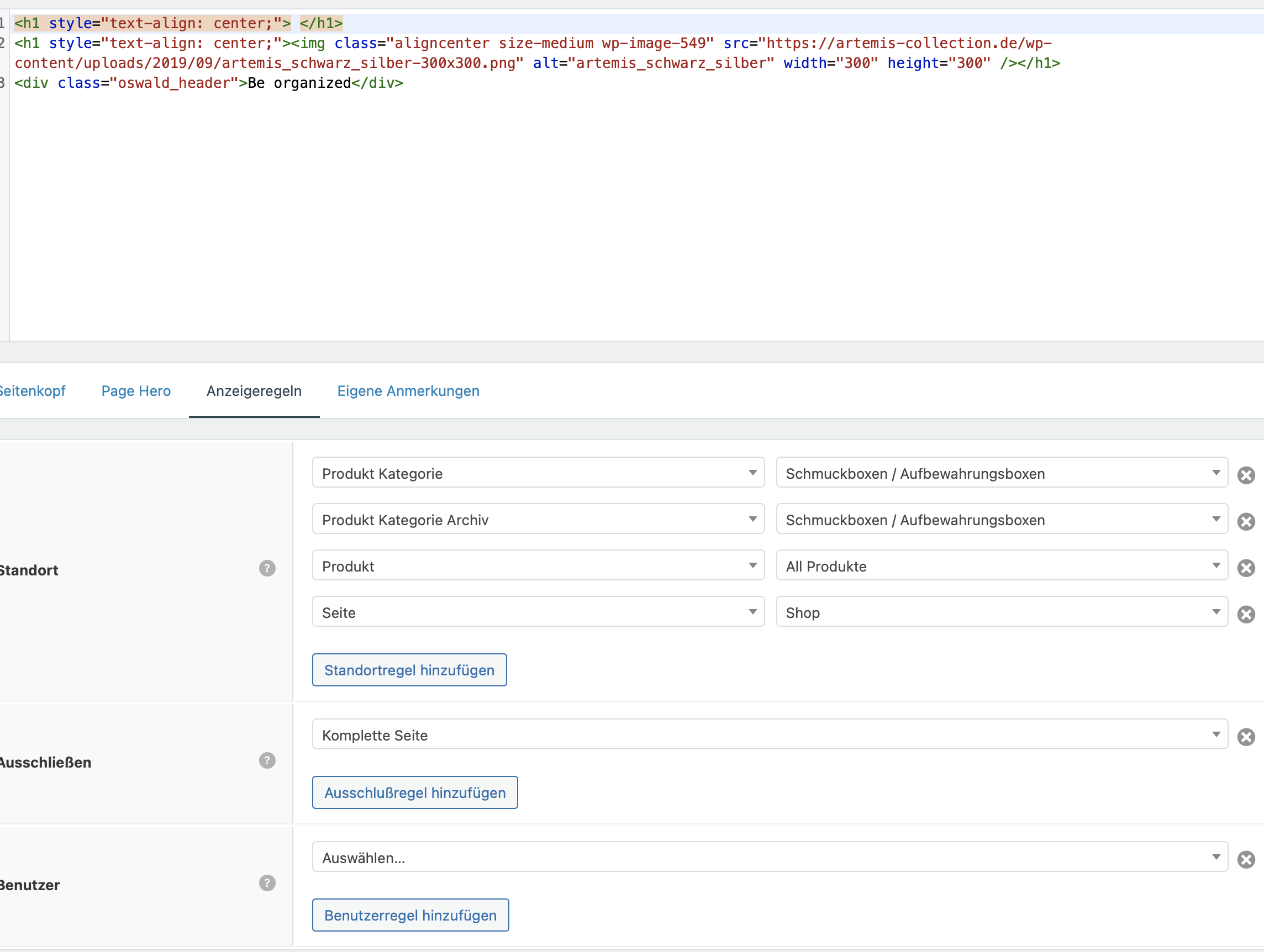Open the Komplette Seite exclusion dropdown
1264x952 pixels.
(770, 734)
